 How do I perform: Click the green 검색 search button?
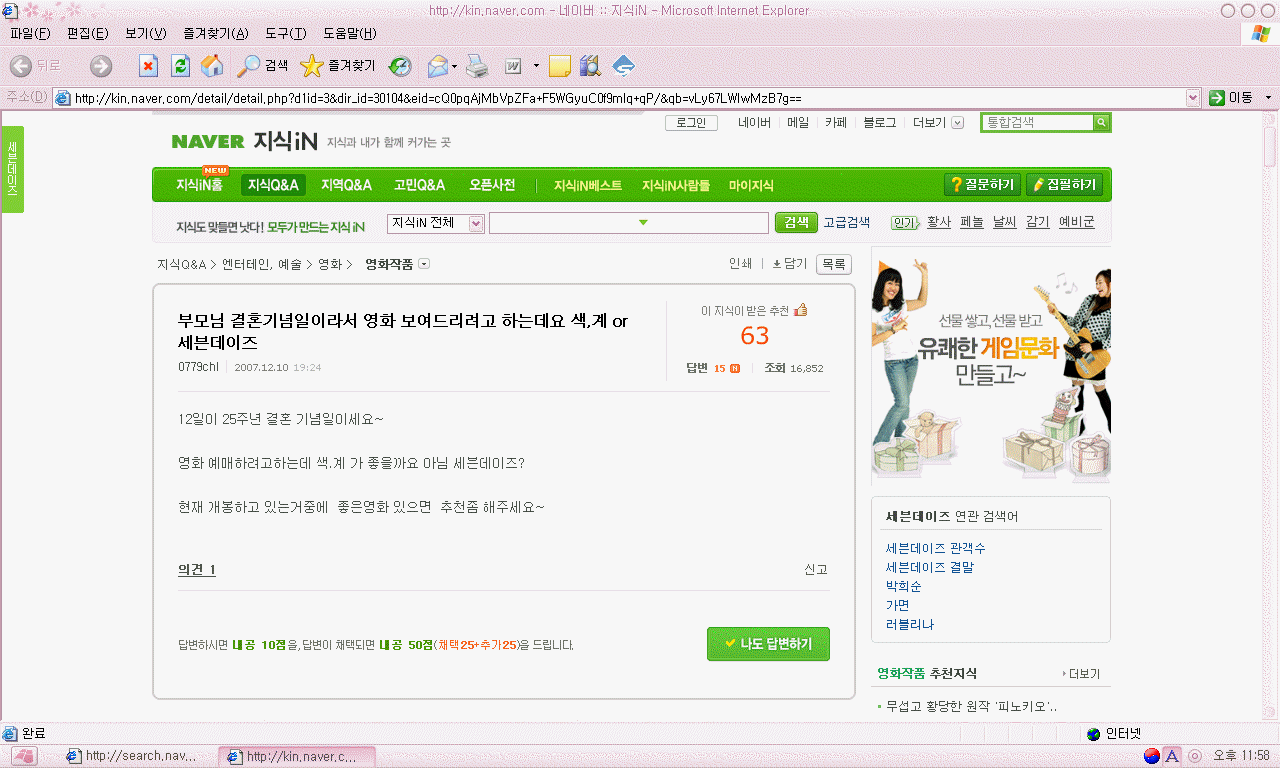(796, 223)
